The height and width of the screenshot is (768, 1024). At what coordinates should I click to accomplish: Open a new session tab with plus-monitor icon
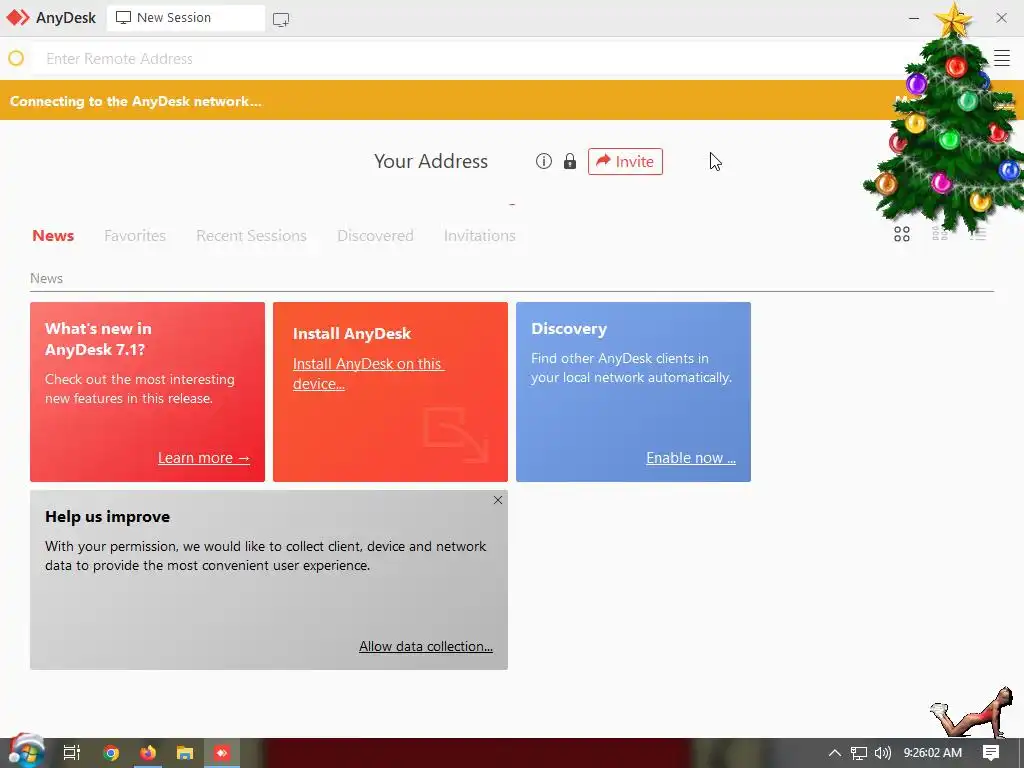[x=281, y=20]
